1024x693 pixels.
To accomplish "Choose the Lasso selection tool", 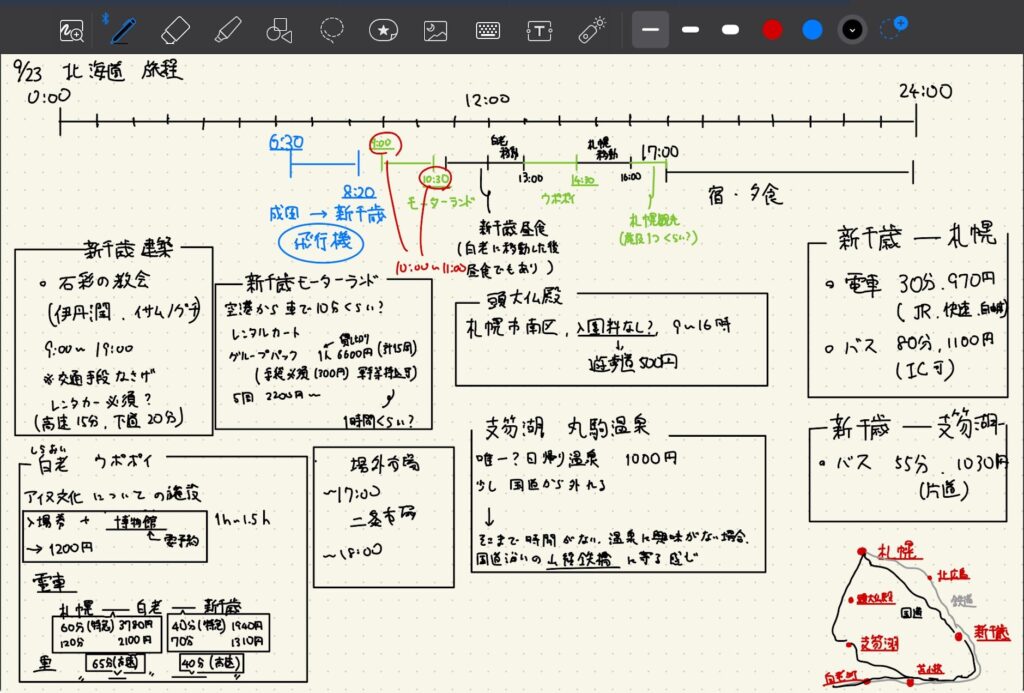I will tap(332, 30).
